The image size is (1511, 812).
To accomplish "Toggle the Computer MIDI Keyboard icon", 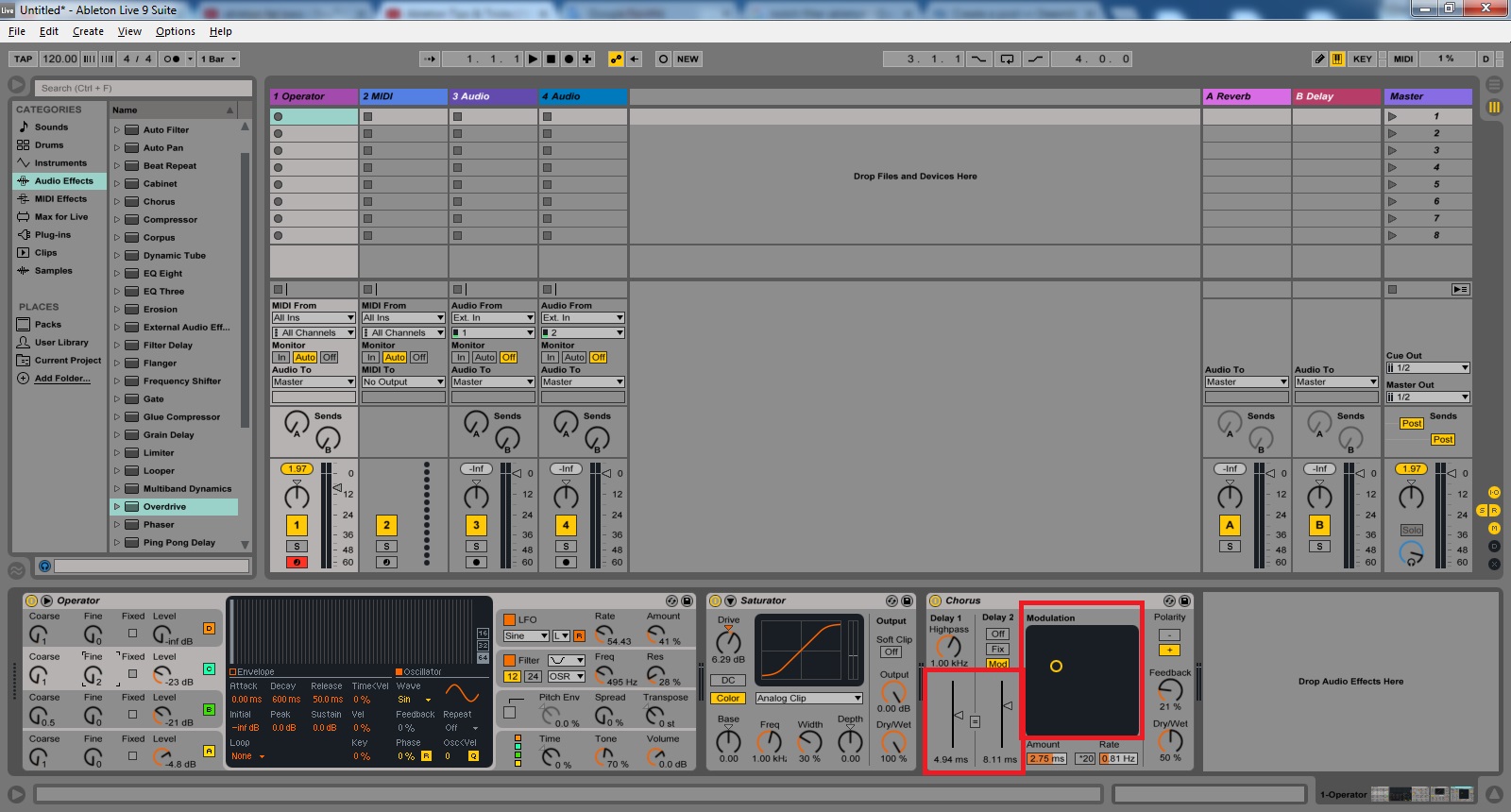I will [x=1337, y=59].
